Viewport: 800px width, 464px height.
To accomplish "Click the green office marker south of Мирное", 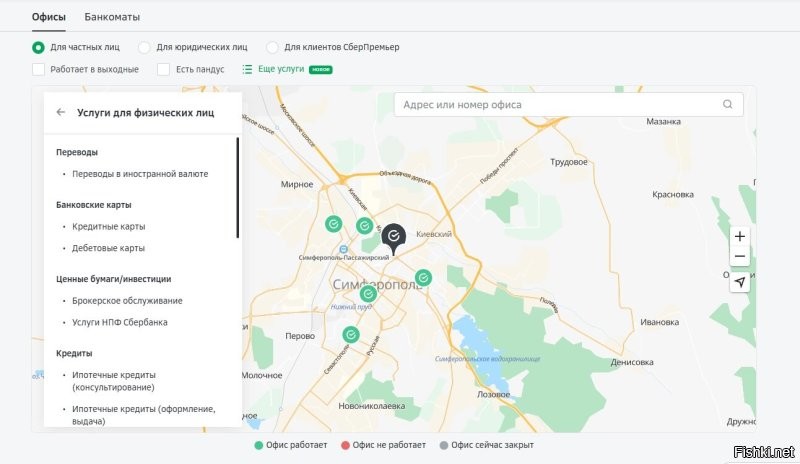I will click(x=334, y=224).
